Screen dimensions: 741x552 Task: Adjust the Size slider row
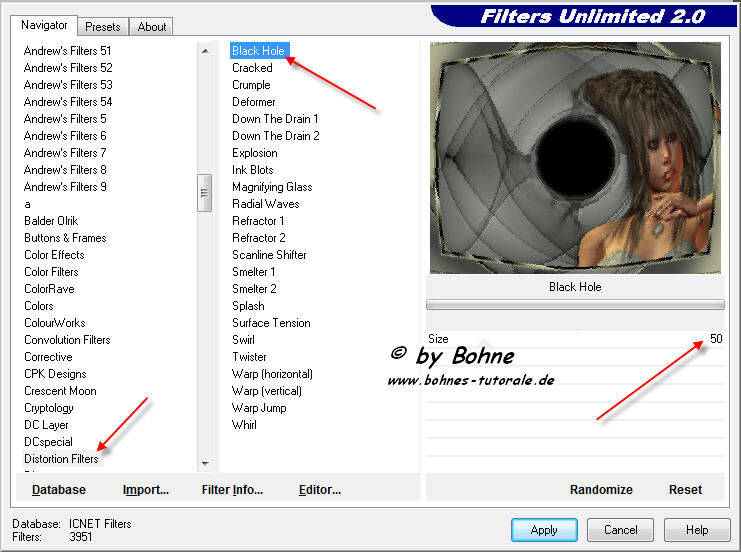click(575, 339)
